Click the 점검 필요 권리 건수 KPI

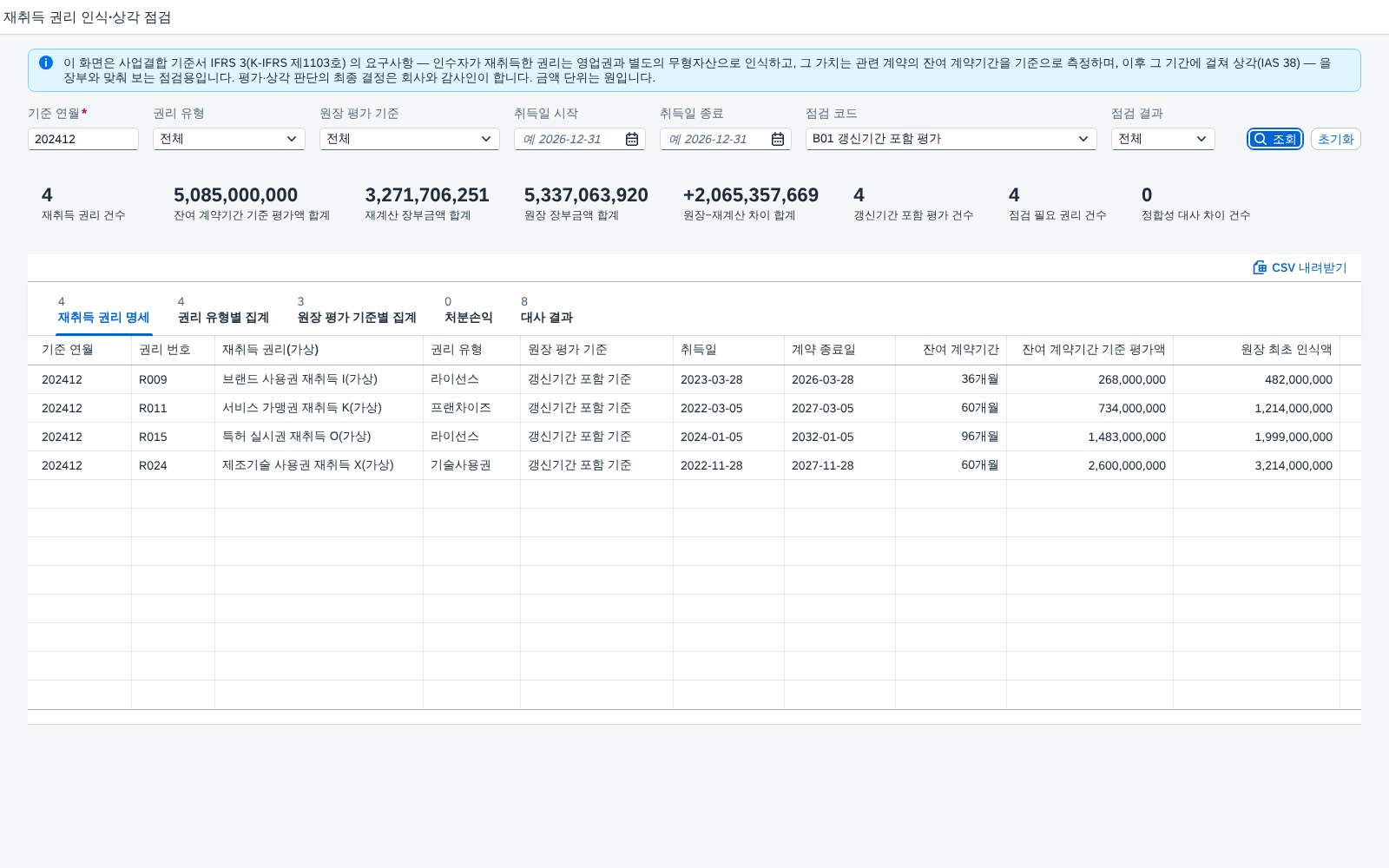(x=1057, y=203)
